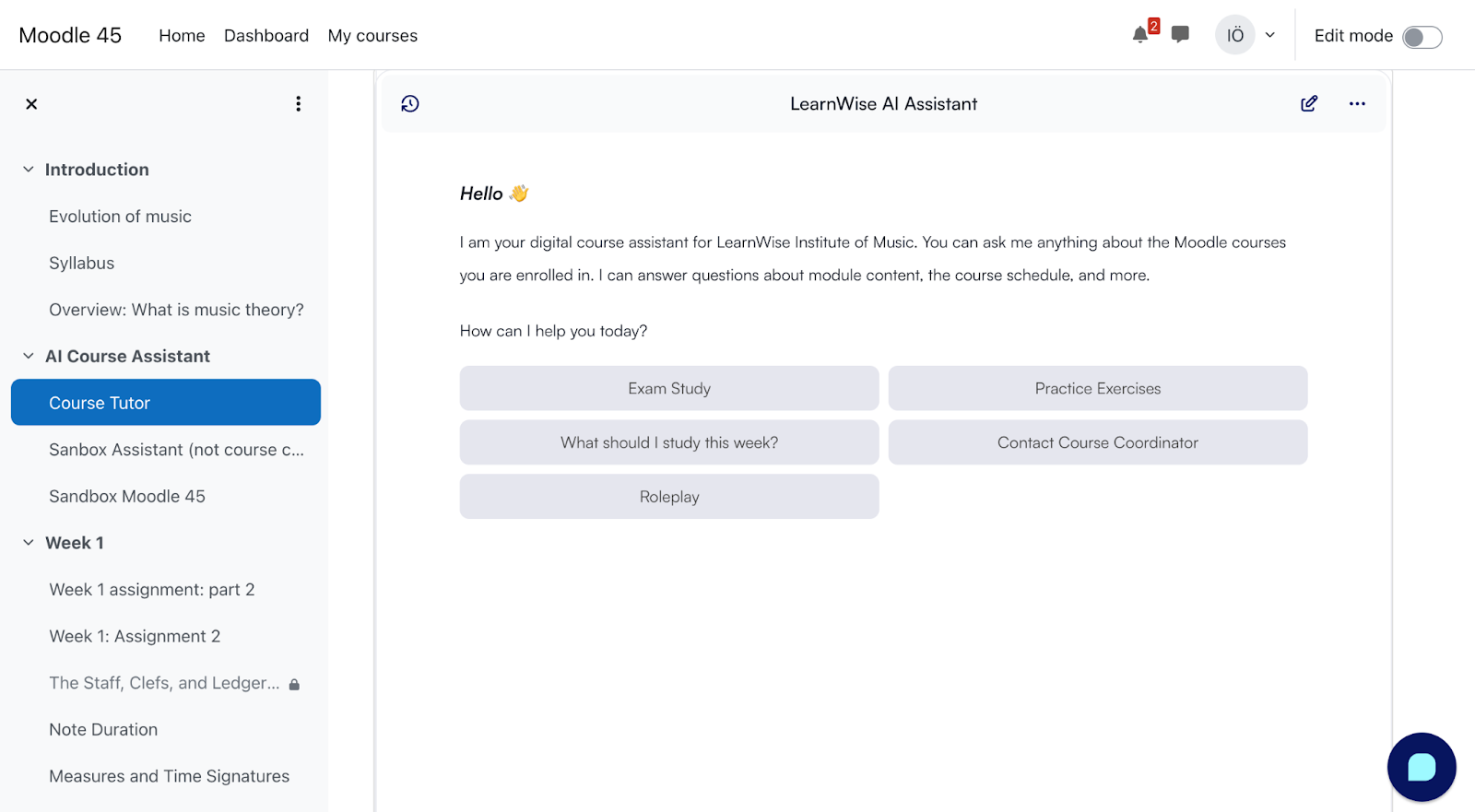Image resolution: width=1475 pixels, height=812 pixels.
Task: Open Week 1 assignment: part 2
Action: pos(152,590)
